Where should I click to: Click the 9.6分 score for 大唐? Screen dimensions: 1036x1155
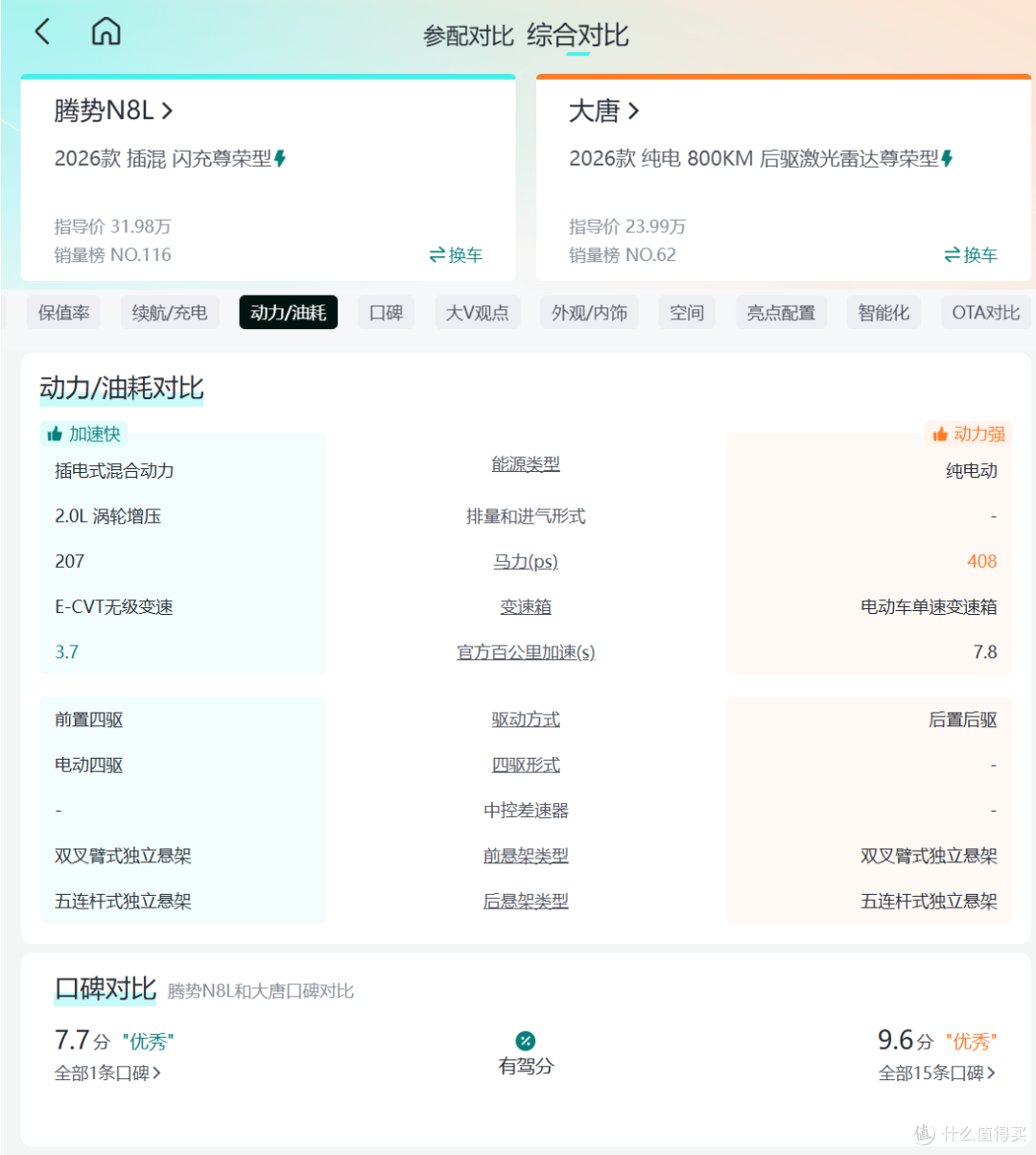[x=906, y=1040]
